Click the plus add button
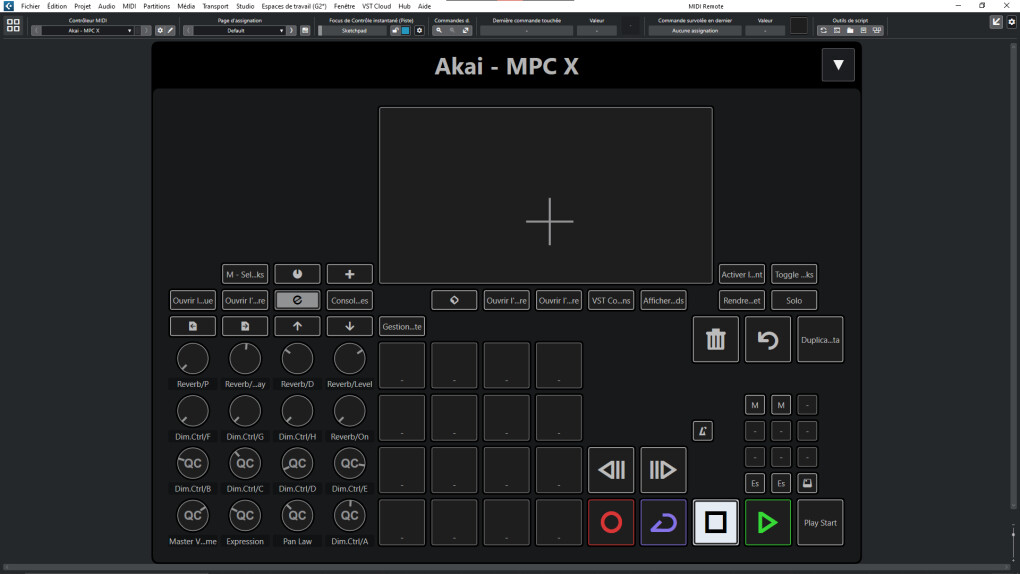This screenshot has height=574, width=1020. pyautogui.click(x=349, y=274)
